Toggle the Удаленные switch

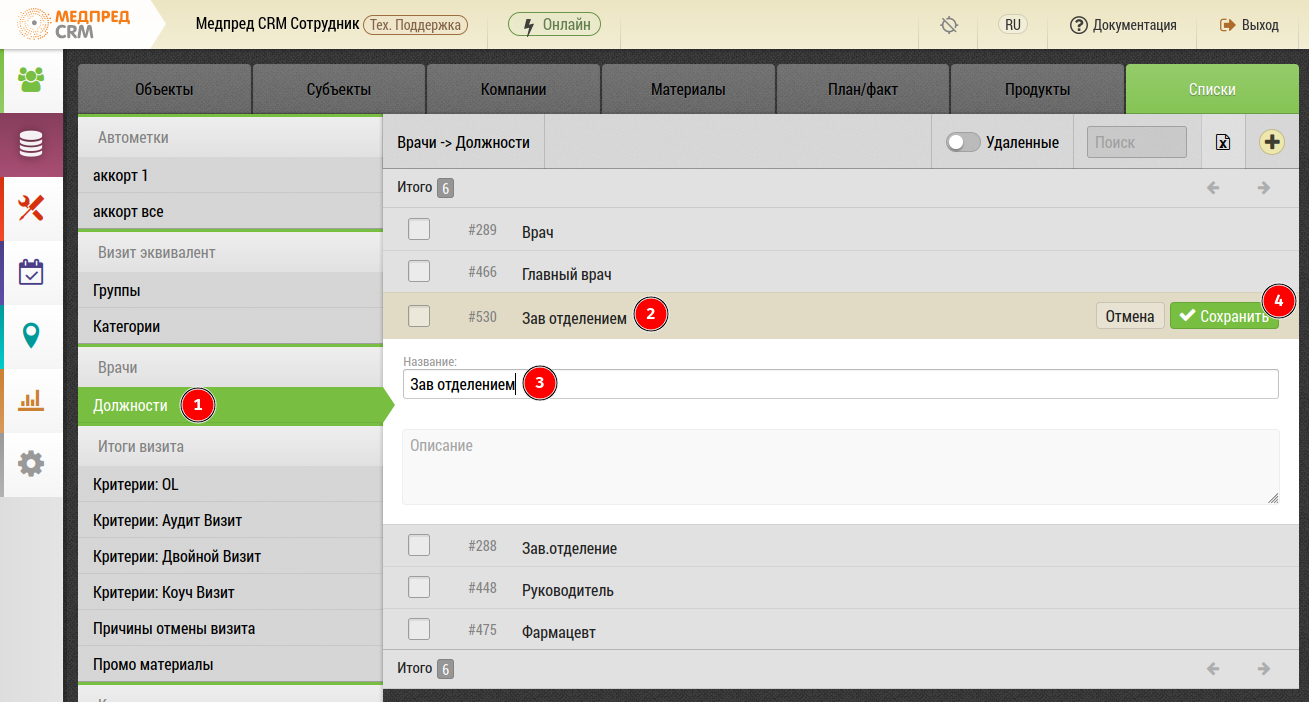point(963,142)
